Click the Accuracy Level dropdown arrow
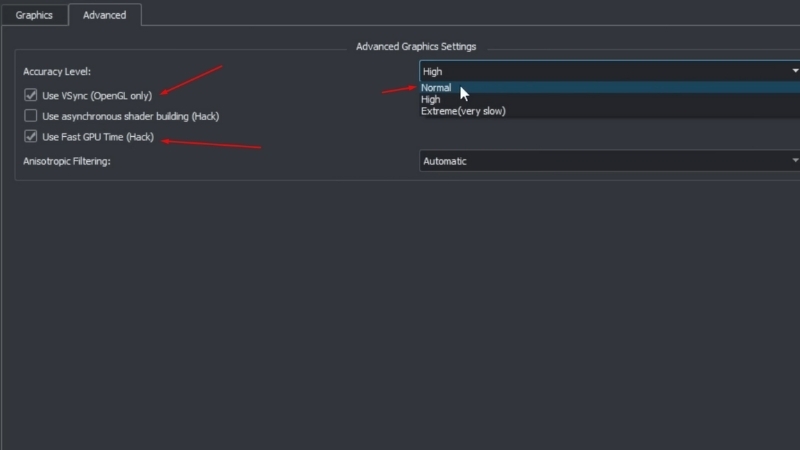Image resolution: width=800 pixels, height=450 pixels. (795, 71)
